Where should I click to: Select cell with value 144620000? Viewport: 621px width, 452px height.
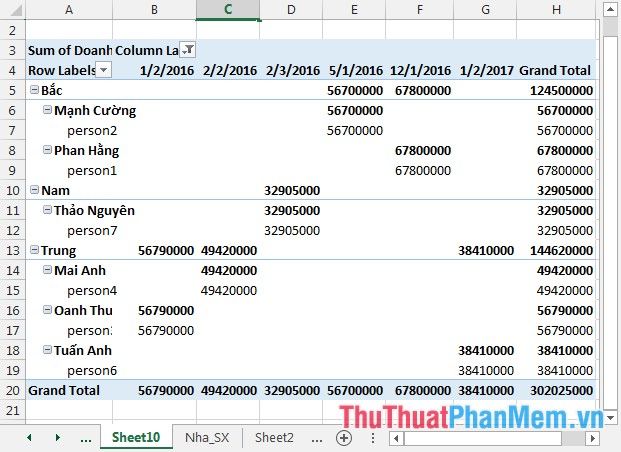556,250
